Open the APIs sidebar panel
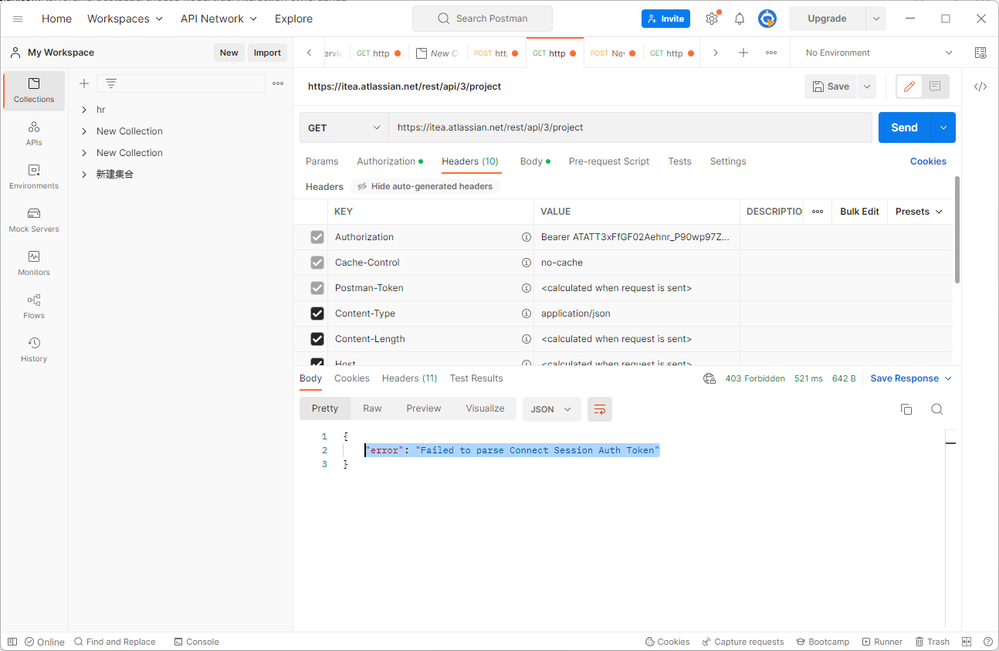 pos(34,134)
